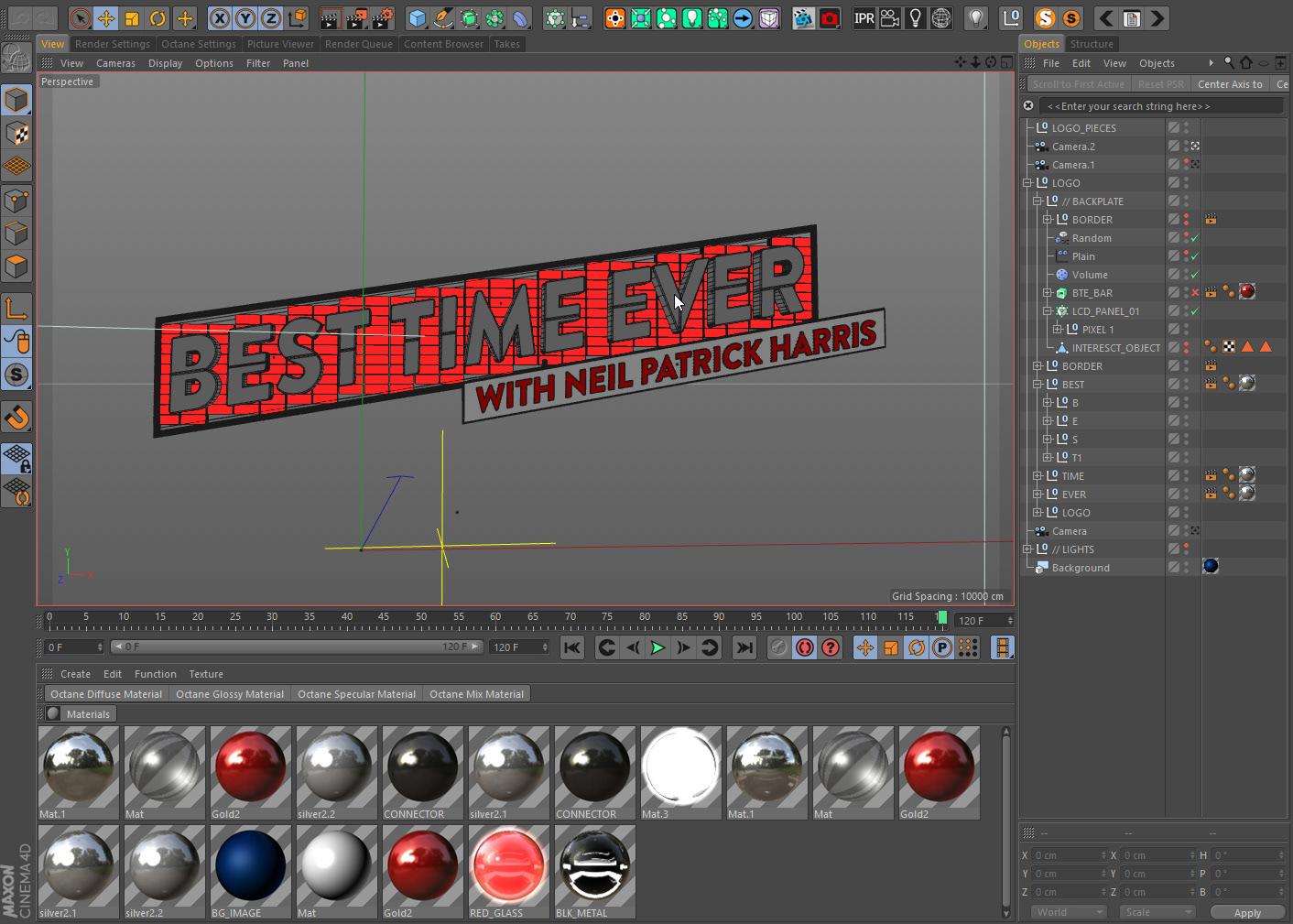This screenshot has height=924, width=1293.
Task: Open material manager Create menu
Action: tap(75, 674)
